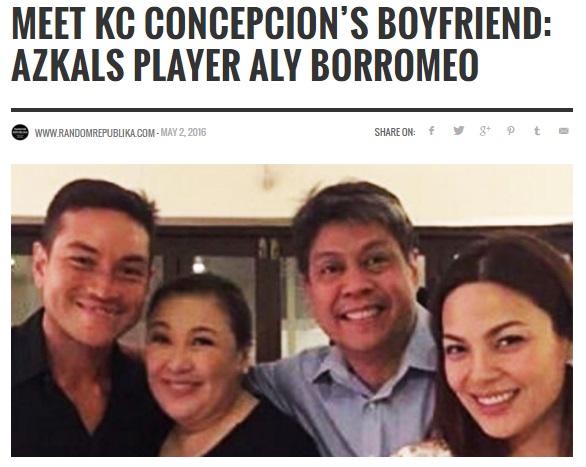
Task: Open the Meet KC Concepcion's Boyfriend headline
Action: (281, 23)
